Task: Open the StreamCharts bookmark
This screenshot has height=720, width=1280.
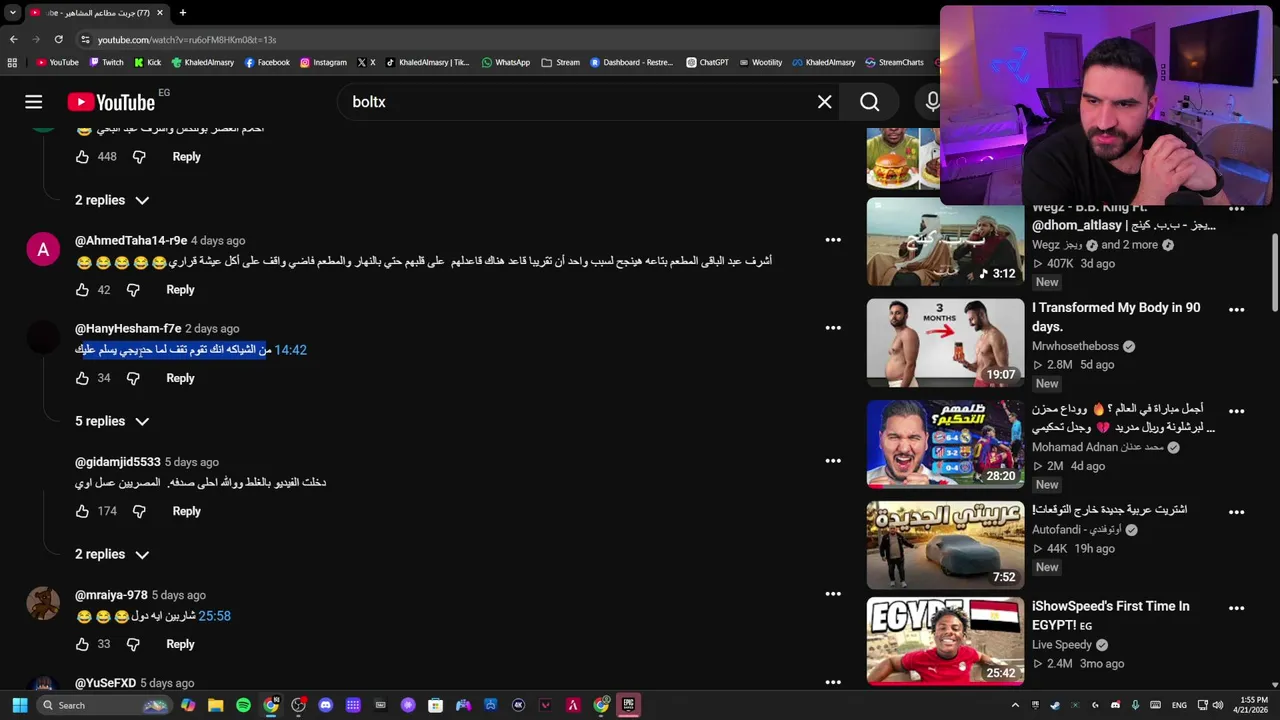Action: pos(894,62)
